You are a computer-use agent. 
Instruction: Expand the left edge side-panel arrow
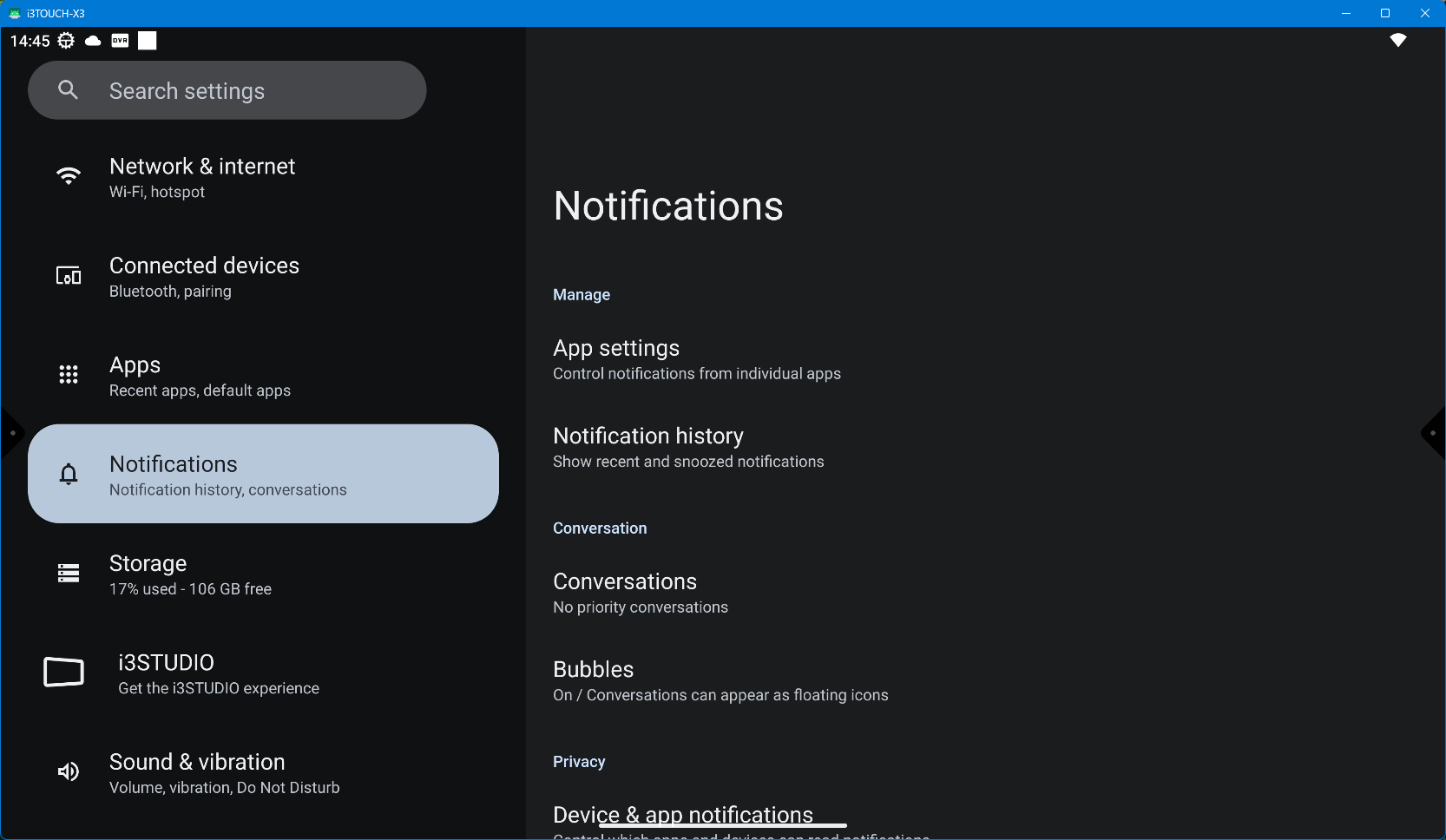[x=11, y=432]
